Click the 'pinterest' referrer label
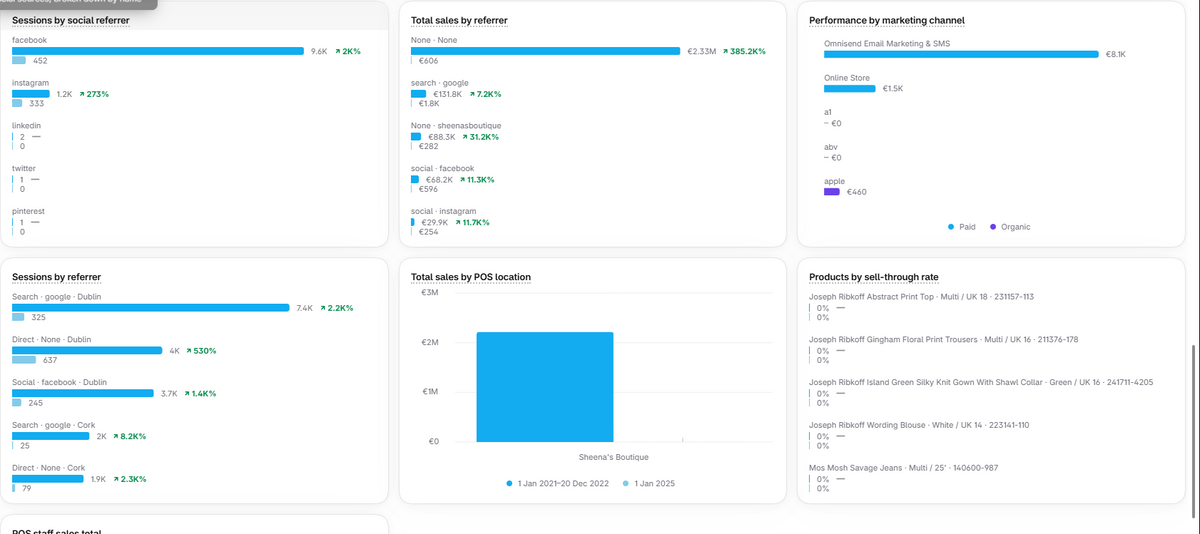Viewport: 1200px width, 534px height. pos(28,211)
